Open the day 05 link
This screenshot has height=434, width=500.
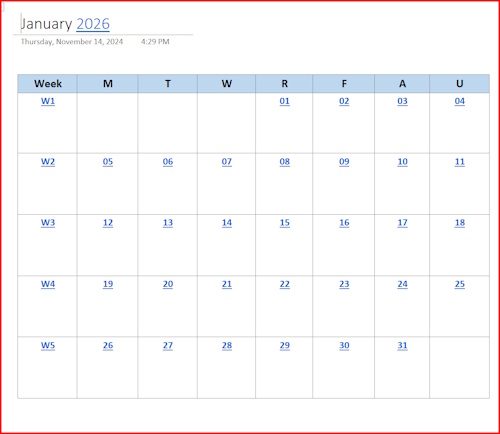coord(108,162)
